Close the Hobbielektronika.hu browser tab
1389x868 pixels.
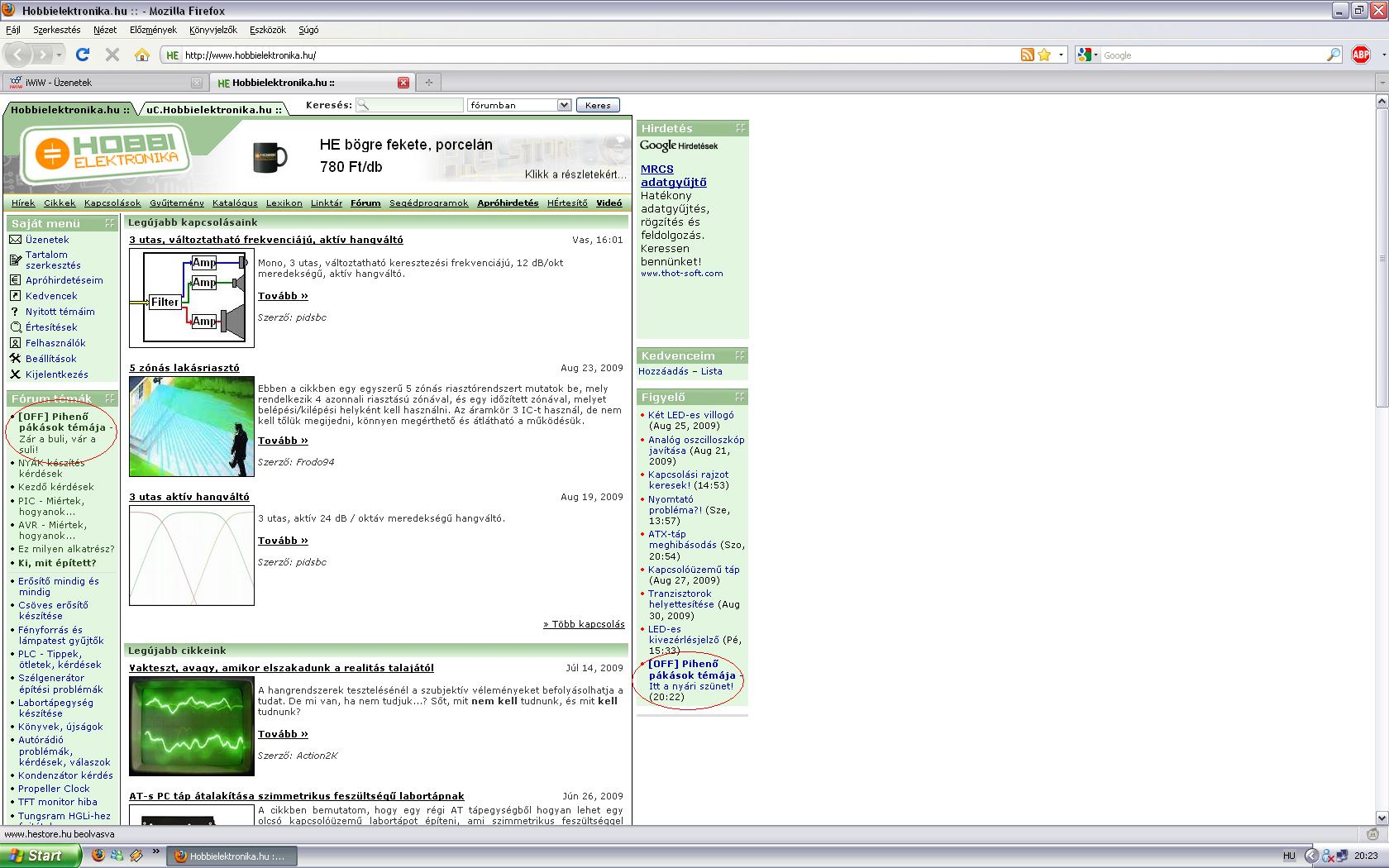[403, 83]
